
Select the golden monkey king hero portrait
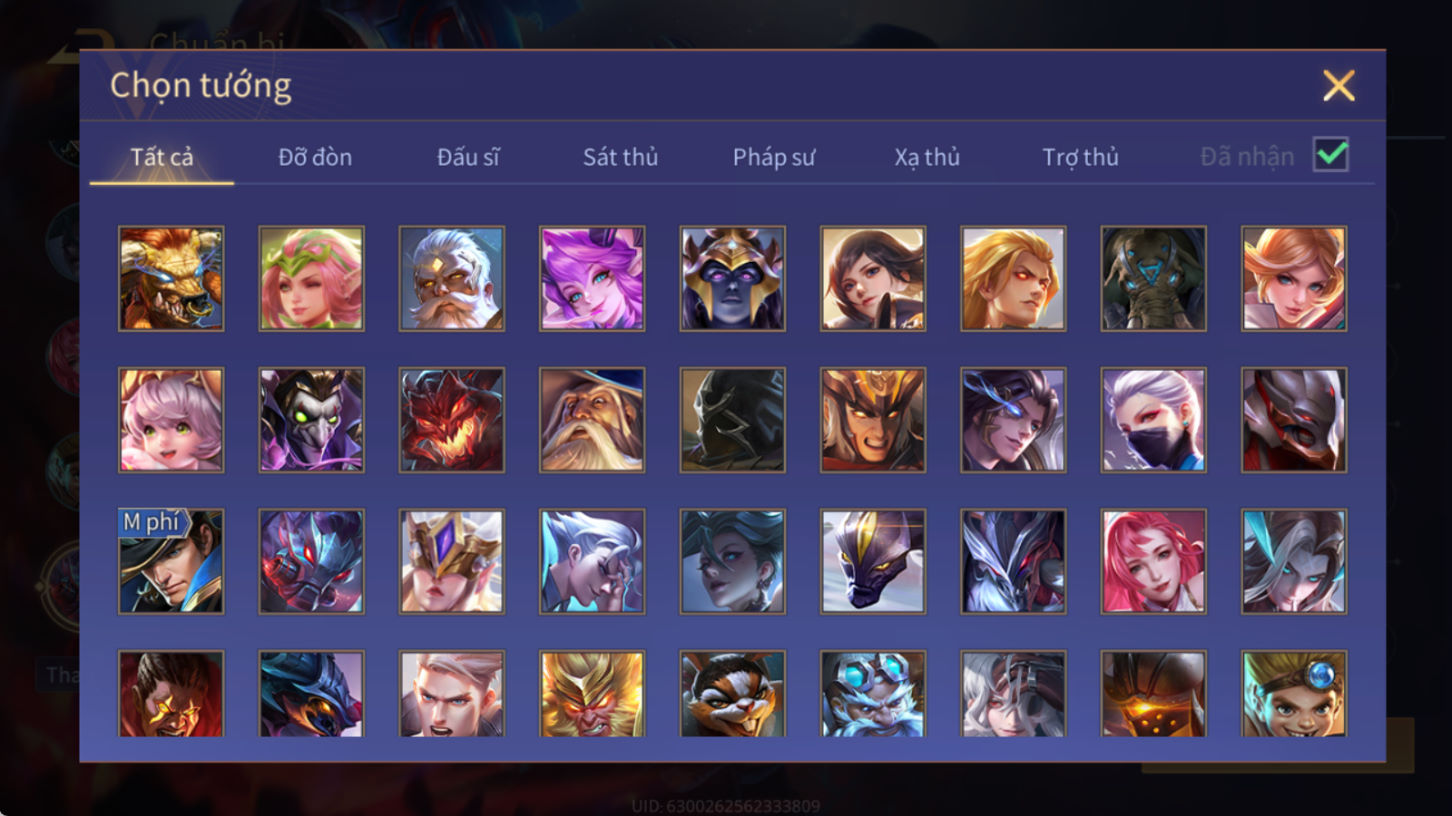(x=592, y=694)
